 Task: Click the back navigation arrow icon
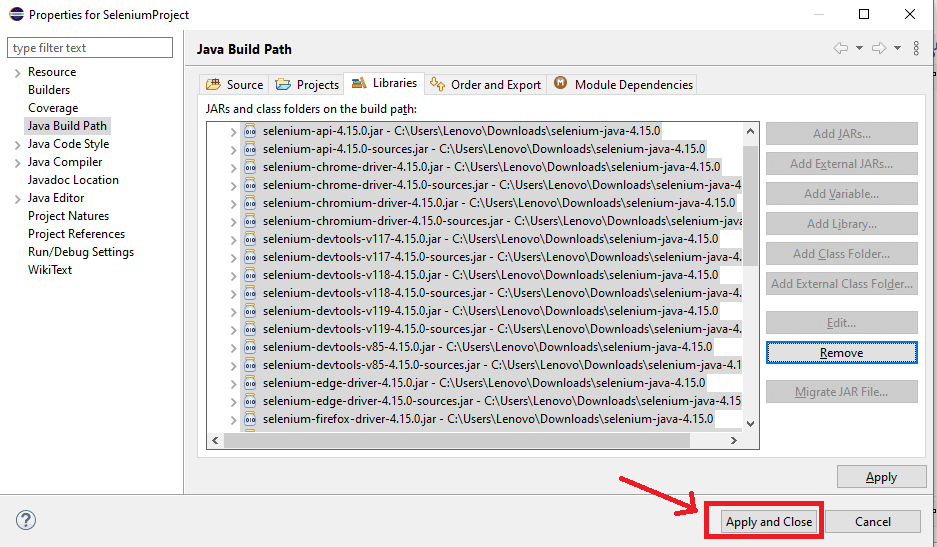click(841, 48)
